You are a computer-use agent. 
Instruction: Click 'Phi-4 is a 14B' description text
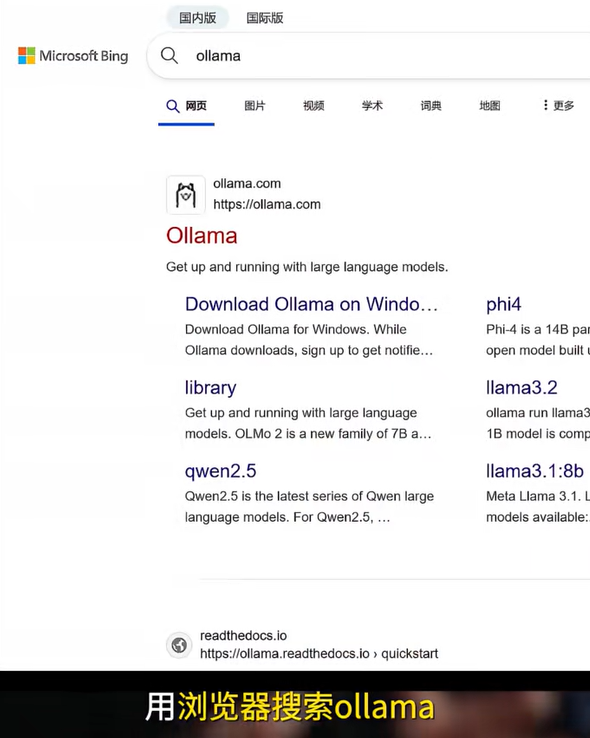[538, 329]
